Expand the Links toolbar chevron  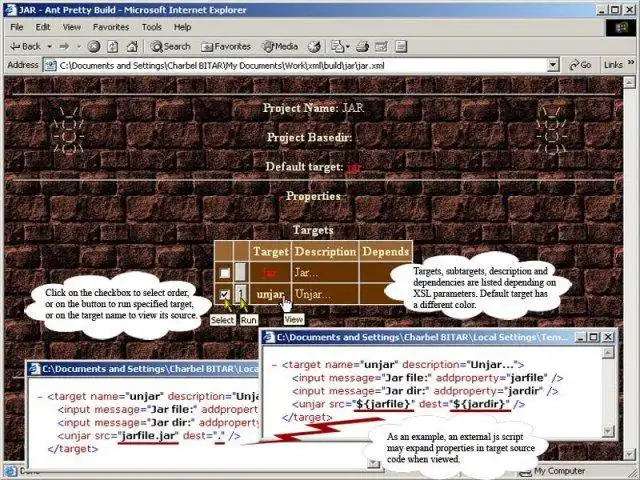631,62
